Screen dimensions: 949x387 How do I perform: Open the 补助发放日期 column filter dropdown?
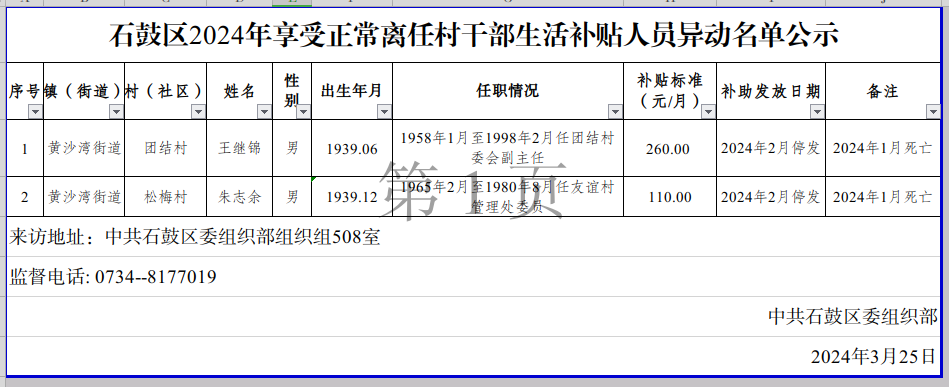[818, 111]
